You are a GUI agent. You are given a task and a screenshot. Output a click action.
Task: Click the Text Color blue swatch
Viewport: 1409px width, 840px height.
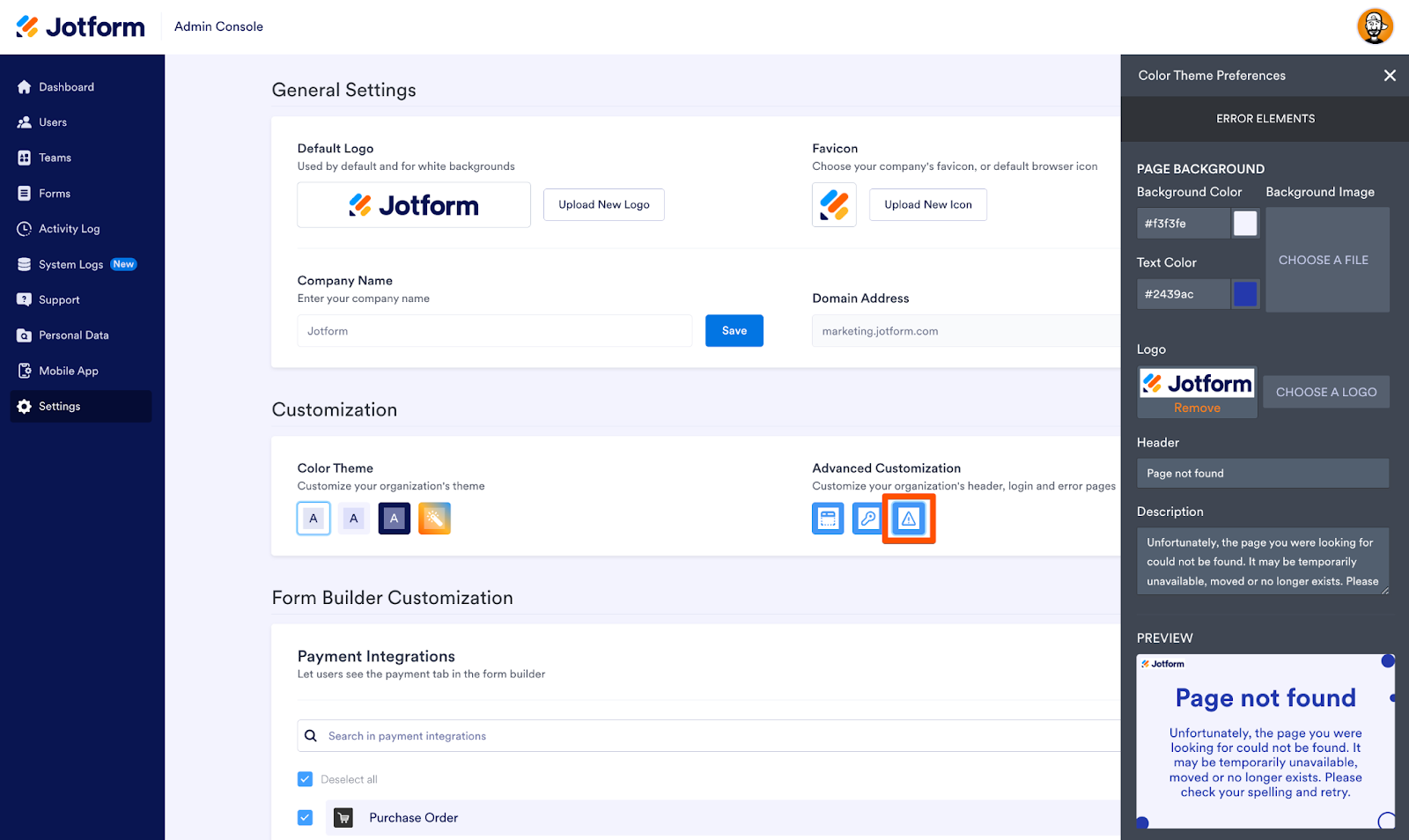pos(1245,294)
